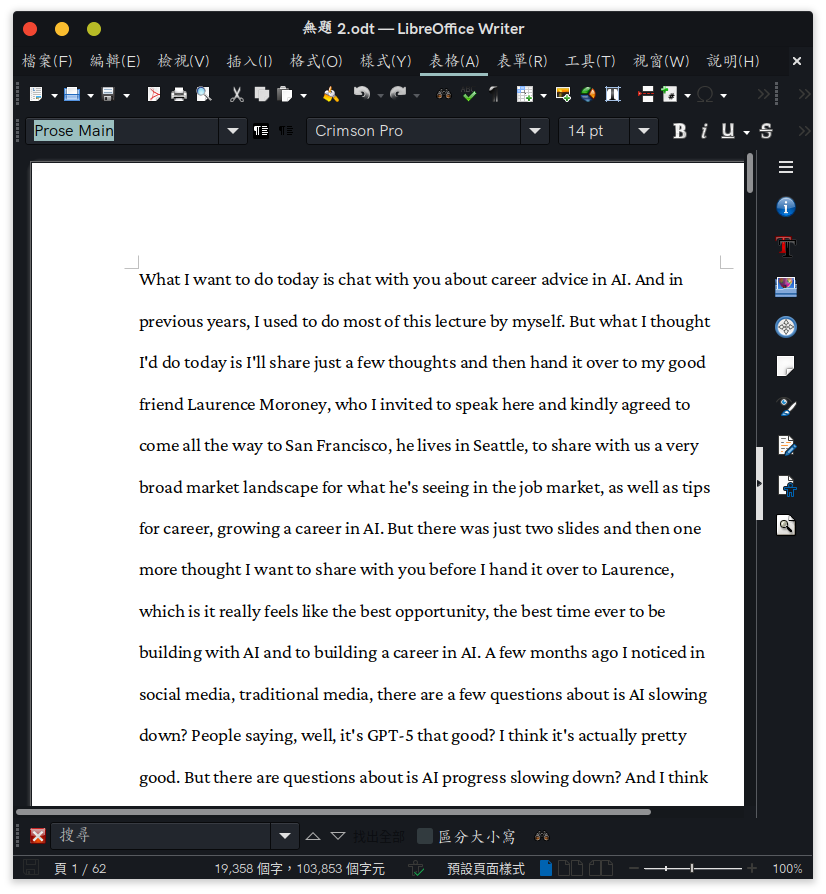This screenshot has width=826, height=894.
Task: Open the sidebar Styles panel
Action: point(786,247)
